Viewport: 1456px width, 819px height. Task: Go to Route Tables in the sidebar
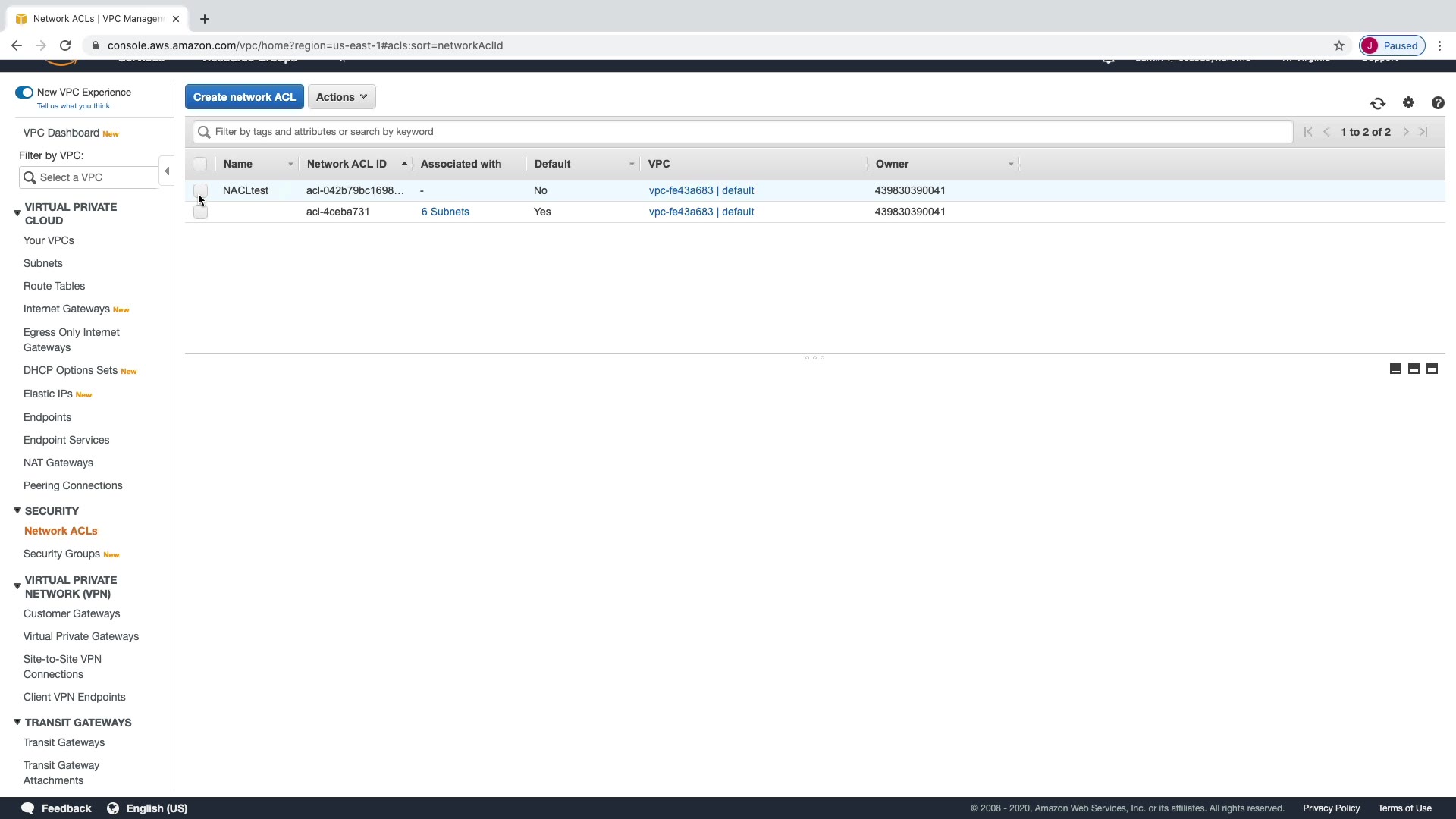(x=54, y=286)
